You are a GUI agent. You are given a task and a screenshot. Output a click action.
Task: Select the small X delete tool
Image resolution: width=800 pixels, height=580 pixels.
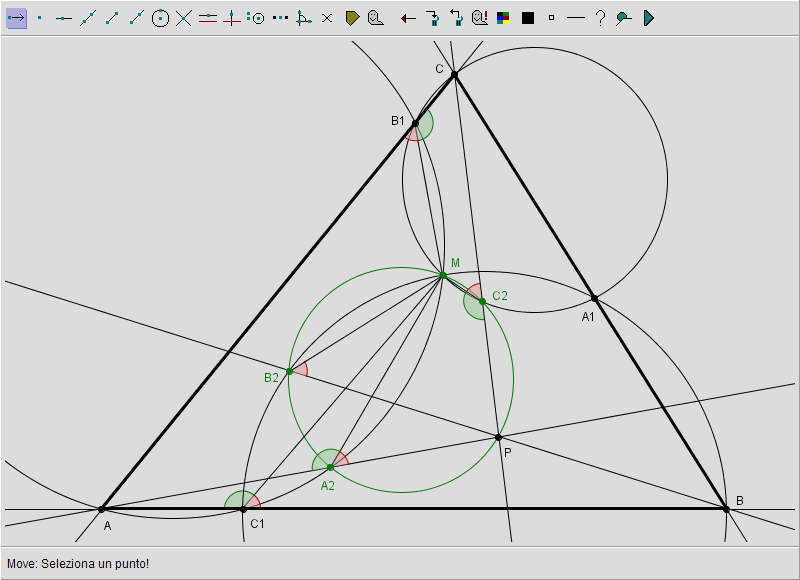click(x=327, y=18)
